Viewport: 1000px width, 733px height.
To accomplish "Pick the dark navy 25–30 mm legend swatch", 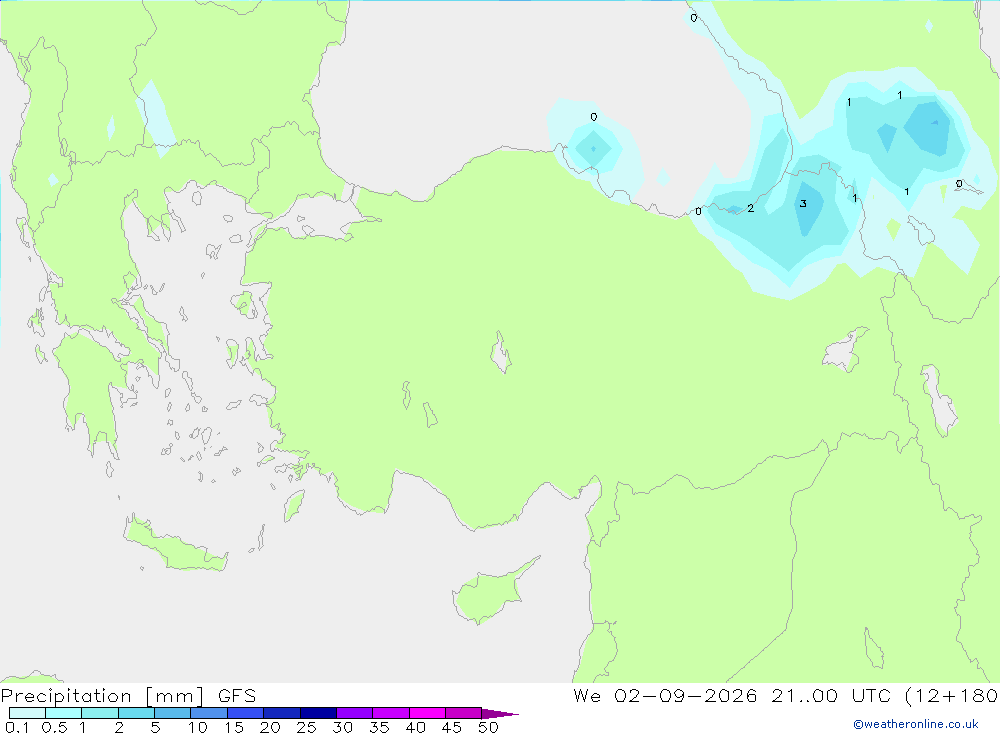I will click(x=318, y=713).
